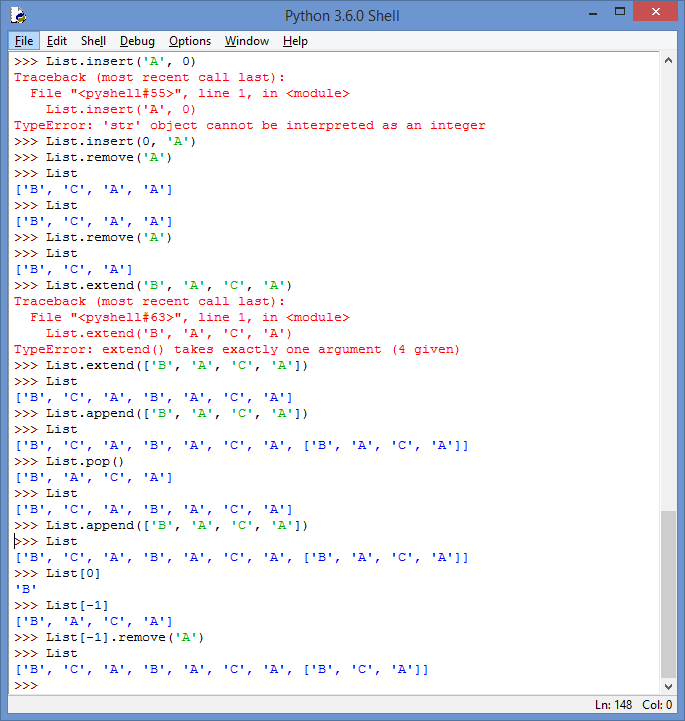The width and height of the screenshot is (685, 721).
Task: Click the List.pop() command line
Action: [x=69, y=462]
